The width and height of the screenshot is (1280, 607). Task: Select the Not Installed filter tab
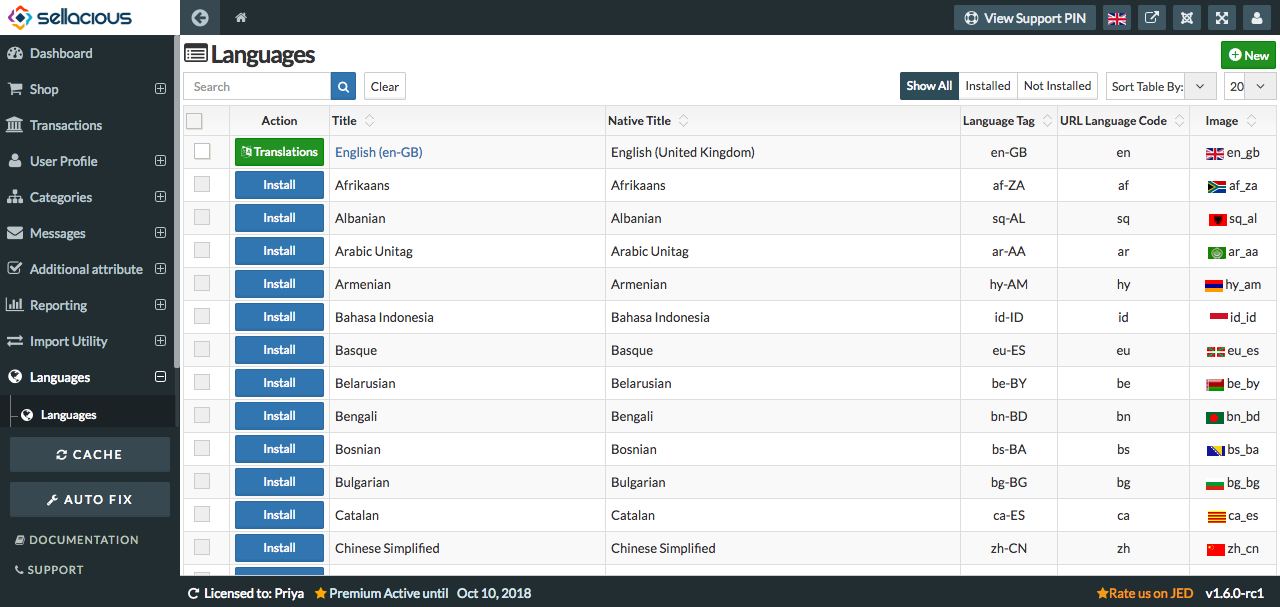[1057, 86]
